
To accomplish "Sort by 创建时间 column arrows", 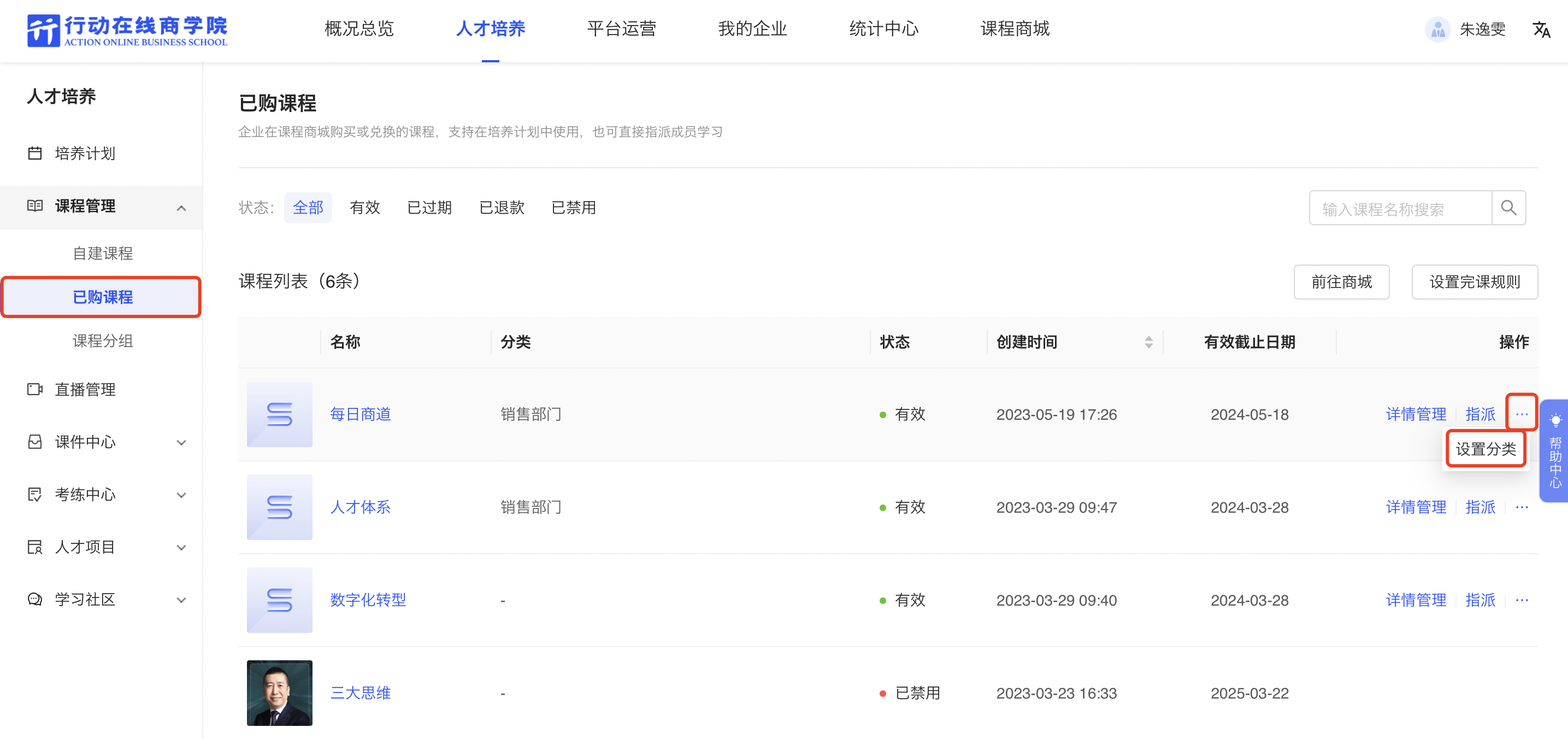I will 1148,342.
